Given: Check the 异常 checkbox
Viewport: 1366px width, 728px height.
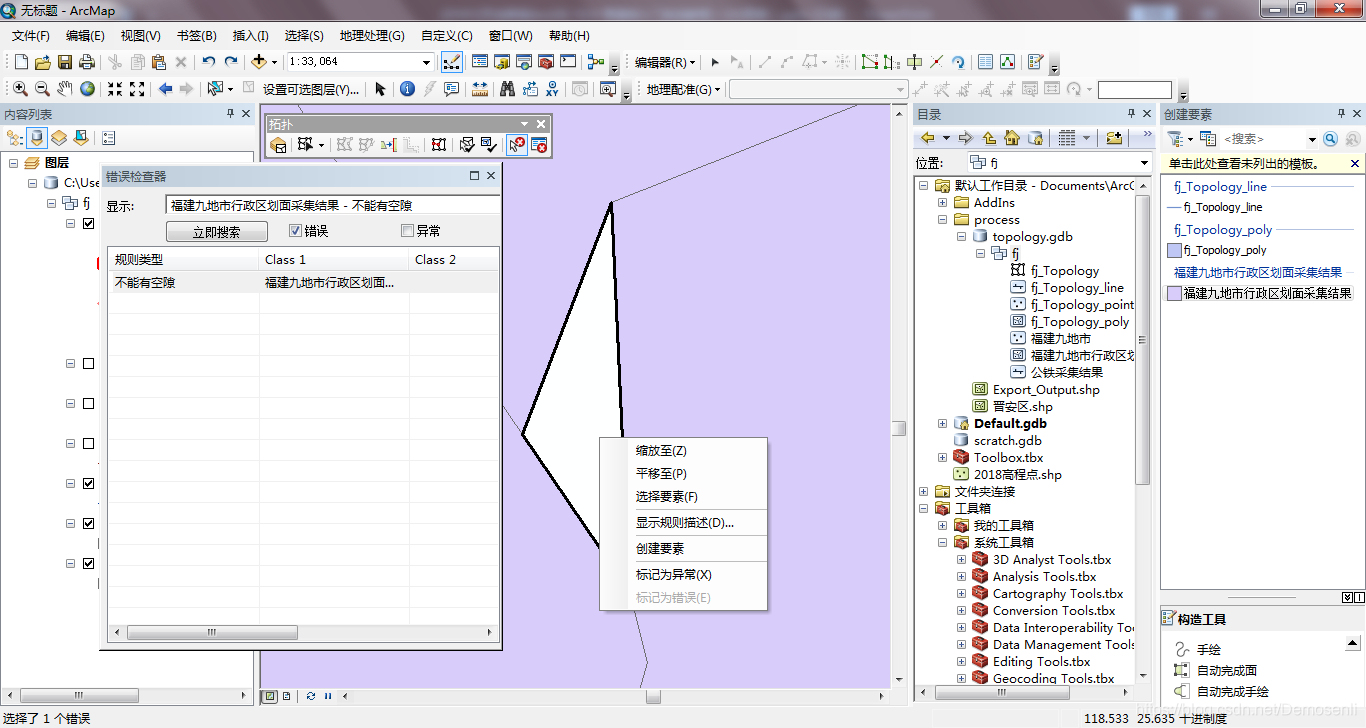Looking at the screenshot, I should [407, 231].
